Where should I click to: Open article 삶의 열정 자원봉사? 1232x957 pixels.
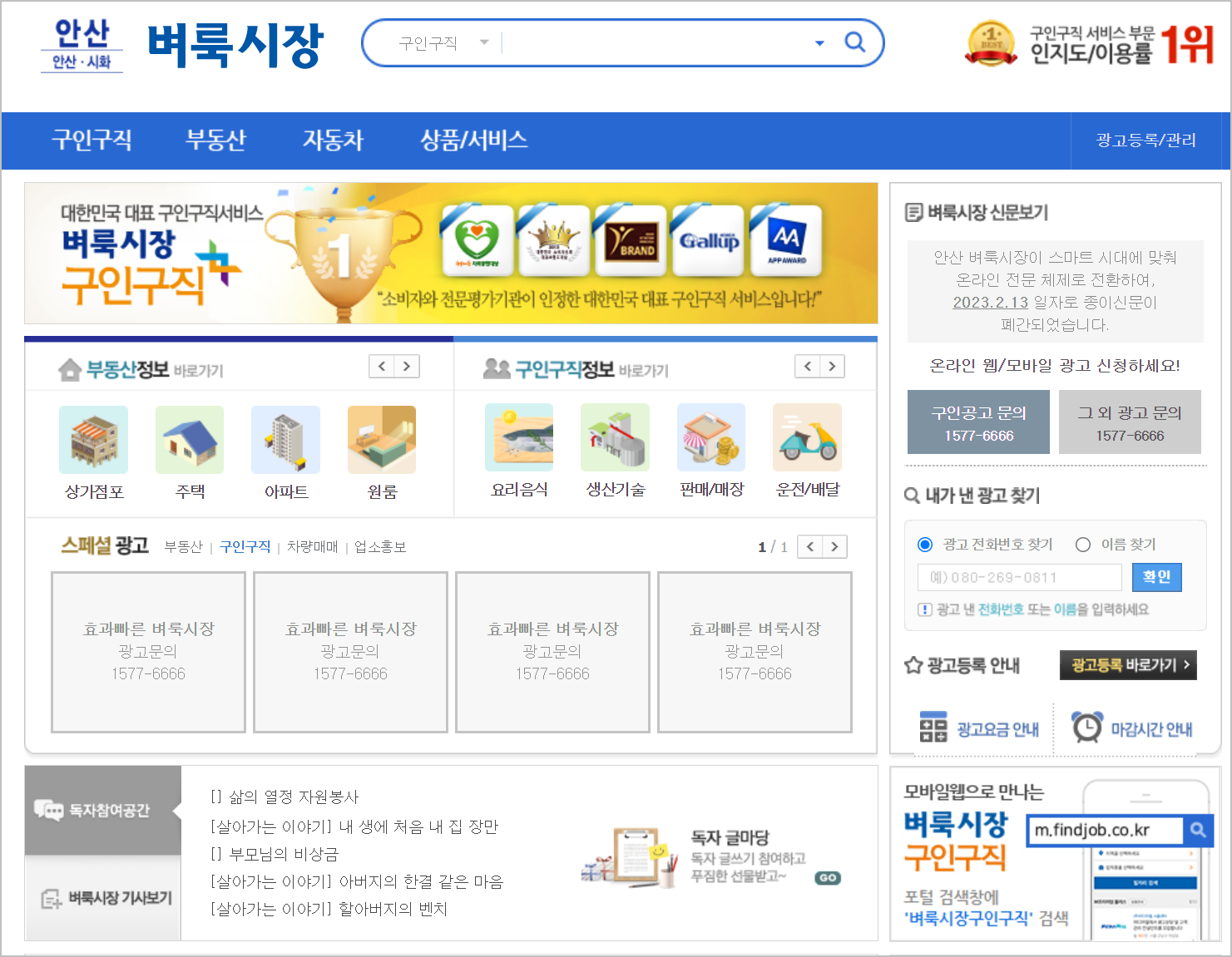[x=284, y=797]
